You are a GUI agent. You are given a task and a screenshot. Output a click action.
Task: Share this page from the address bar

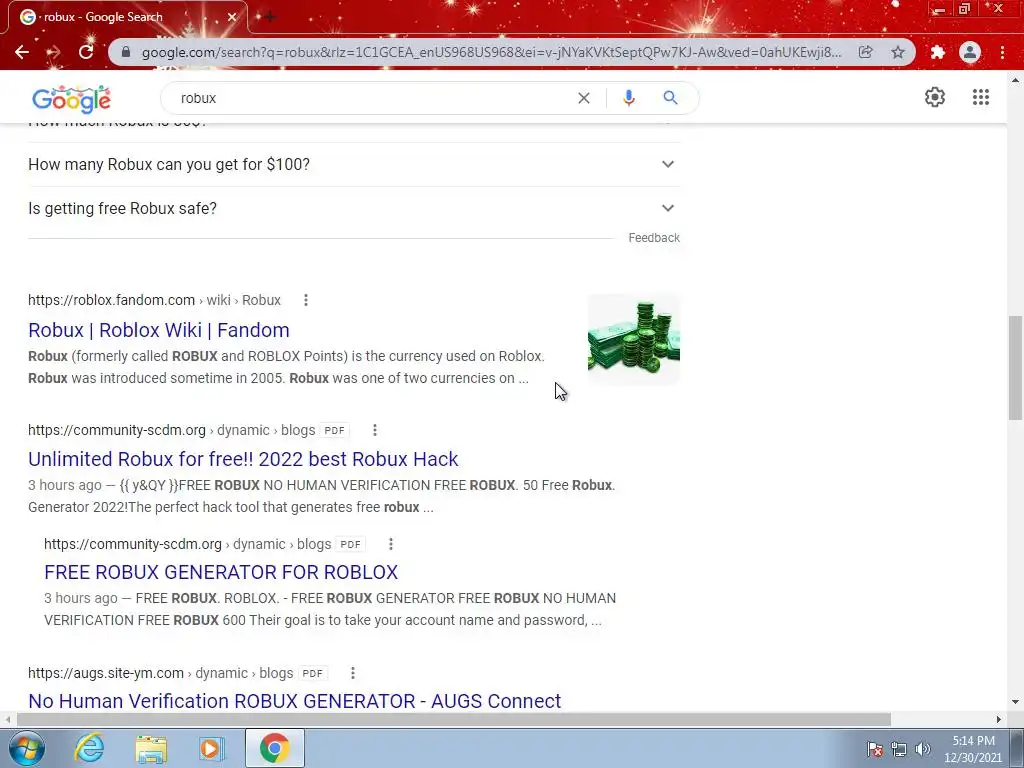(x=865, y=52)
